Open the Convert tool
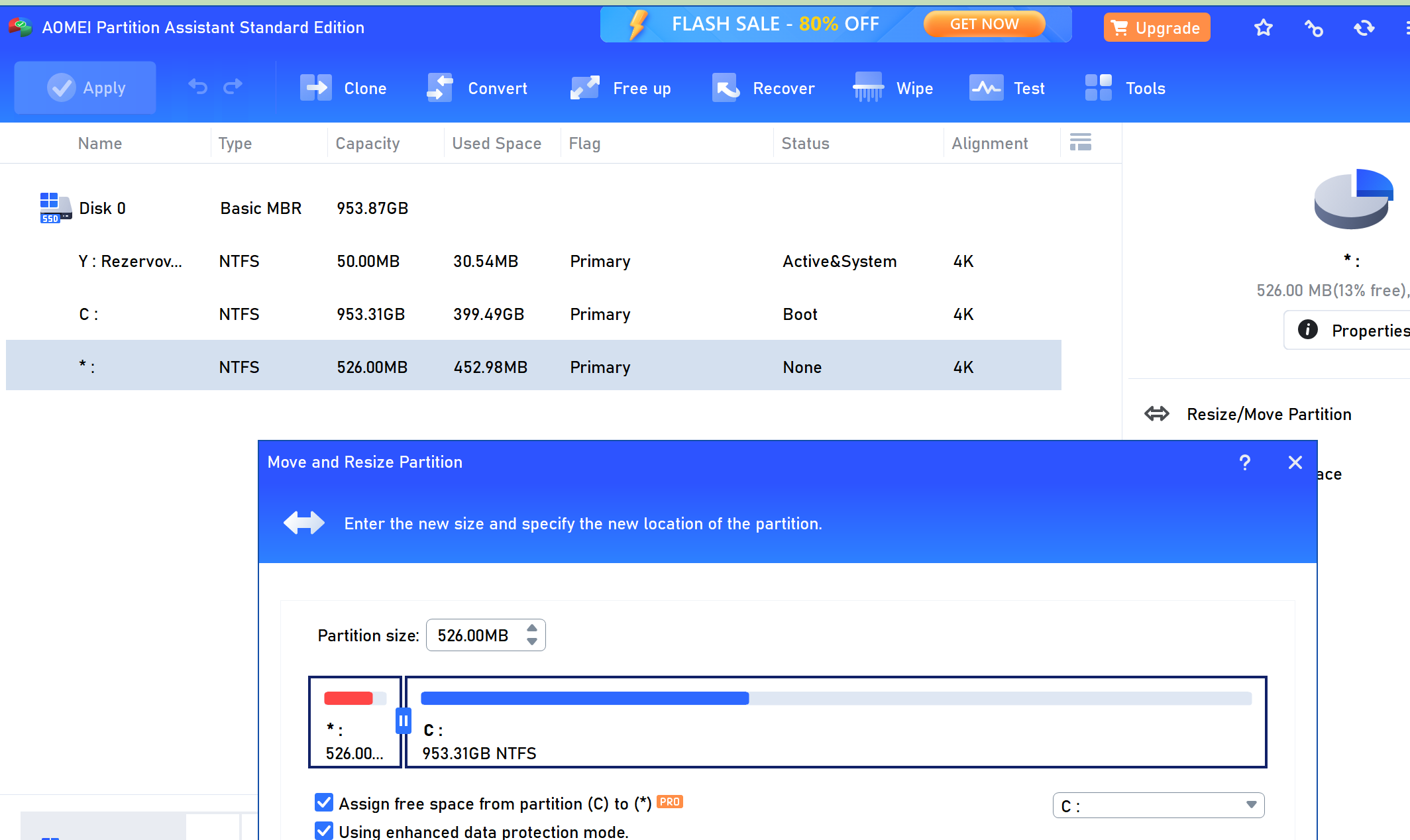Image resolution: width=1410 pixels, height=840 pixels. 477,88
